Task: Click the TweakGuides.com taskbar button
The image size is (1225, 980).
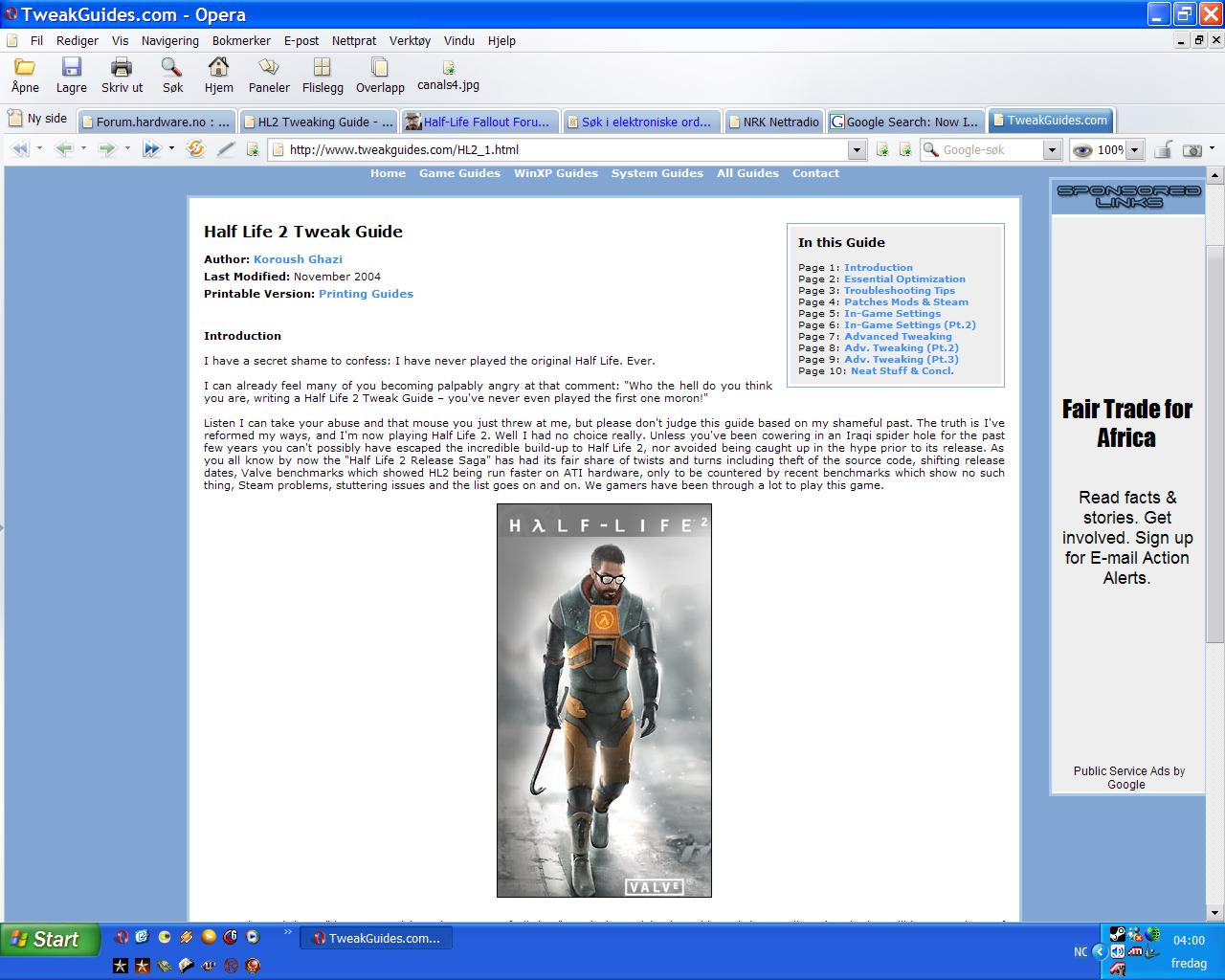Action: pos(376,939)
